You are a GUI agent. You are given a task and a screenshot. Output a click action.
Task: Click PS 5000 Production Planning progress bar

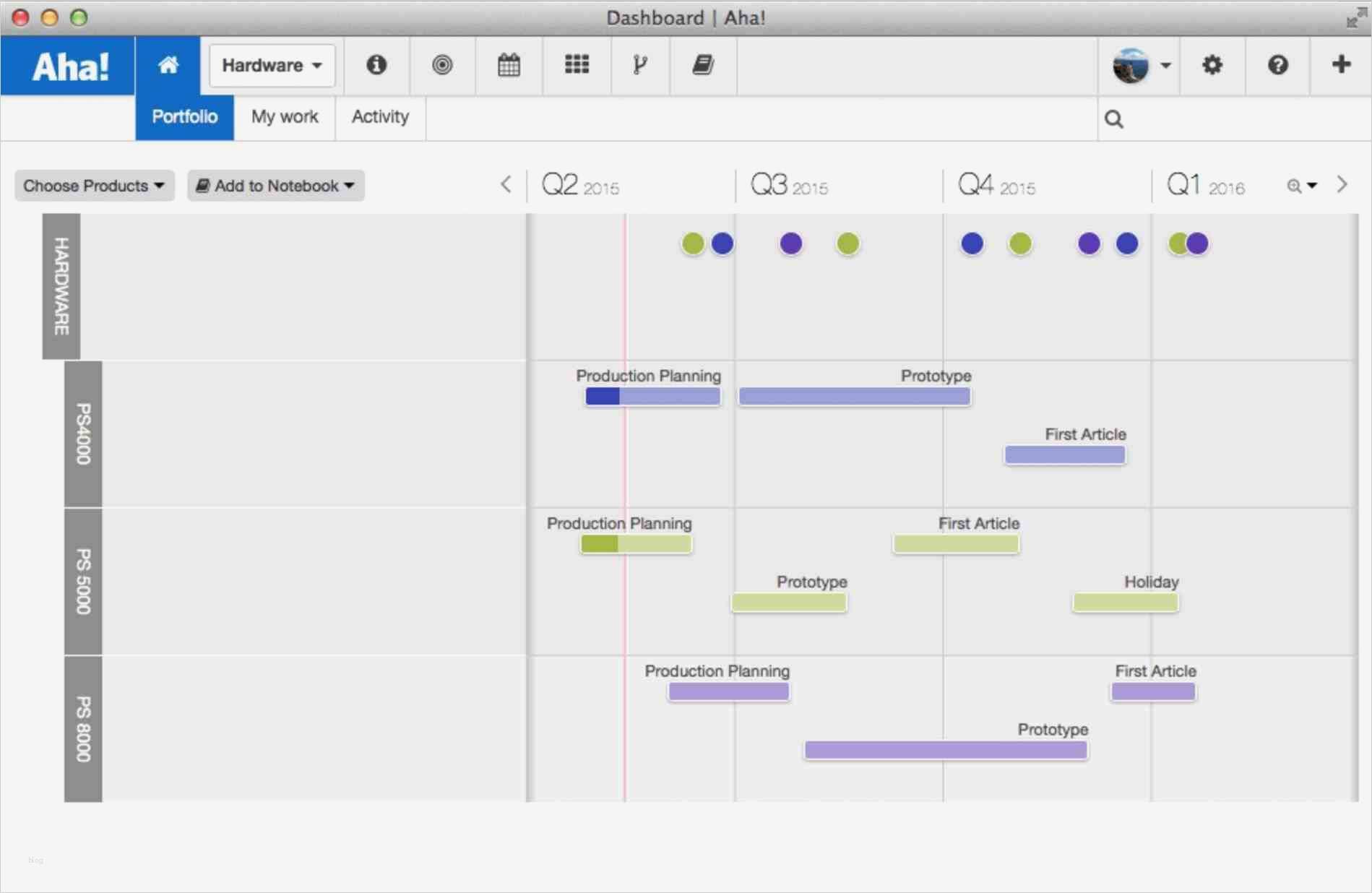click(x=637, y=543)
